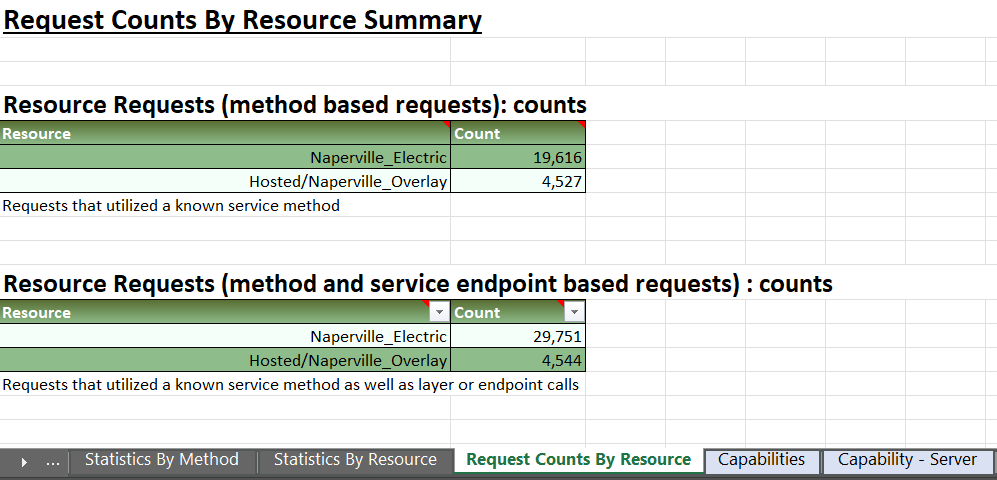Select Naperville_Electric in the first table
The width and height of the screenshot is (997, 480).
(225, 158)
